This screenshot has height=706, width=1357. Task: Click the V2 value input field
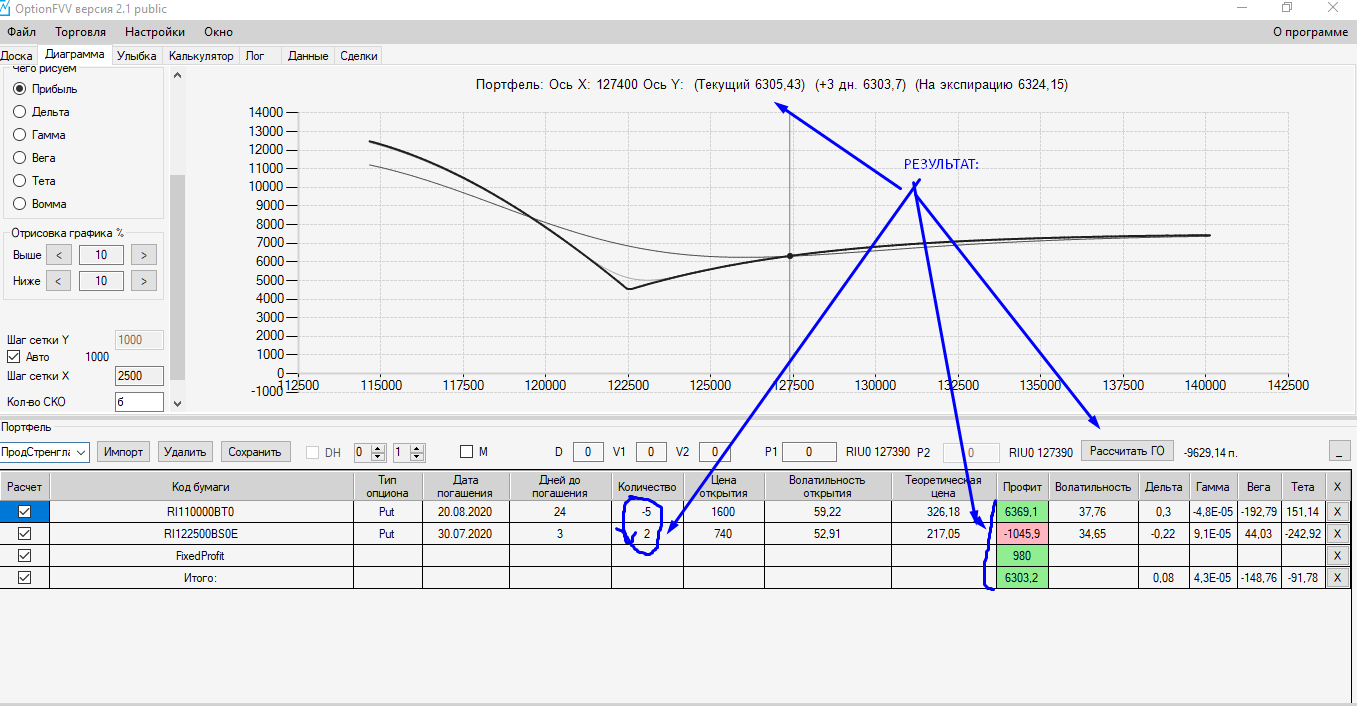[x=714, y=452]
